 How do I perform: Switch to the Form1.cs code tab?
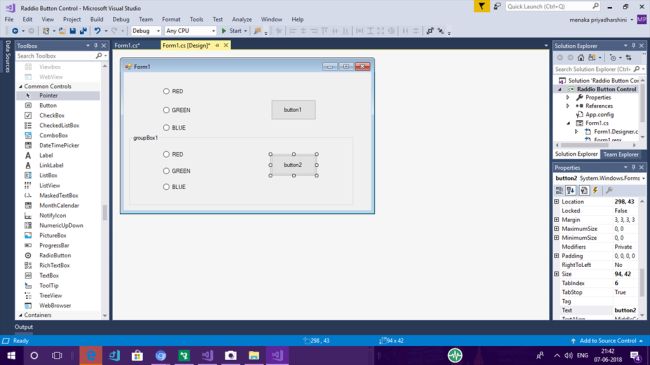pos(127,45)
